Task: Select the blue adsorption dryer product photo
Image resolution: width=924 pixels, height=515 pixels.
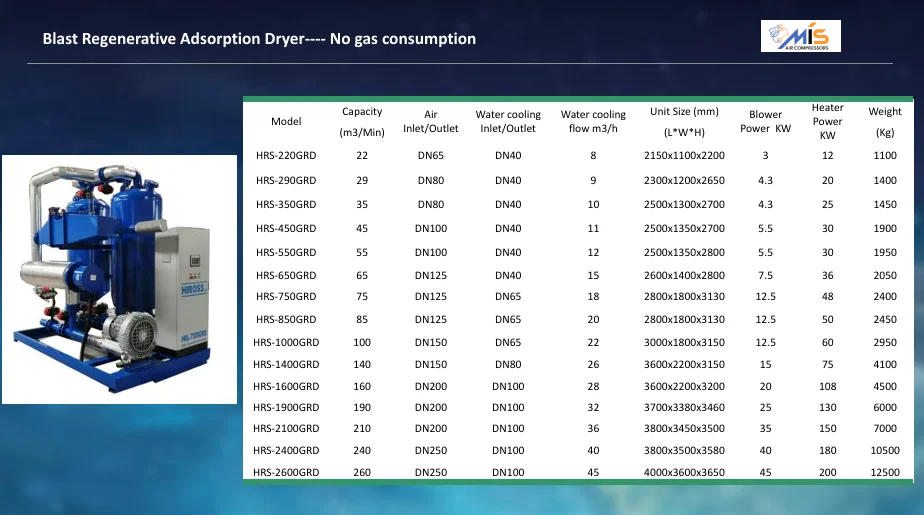Action: (119, 279)
